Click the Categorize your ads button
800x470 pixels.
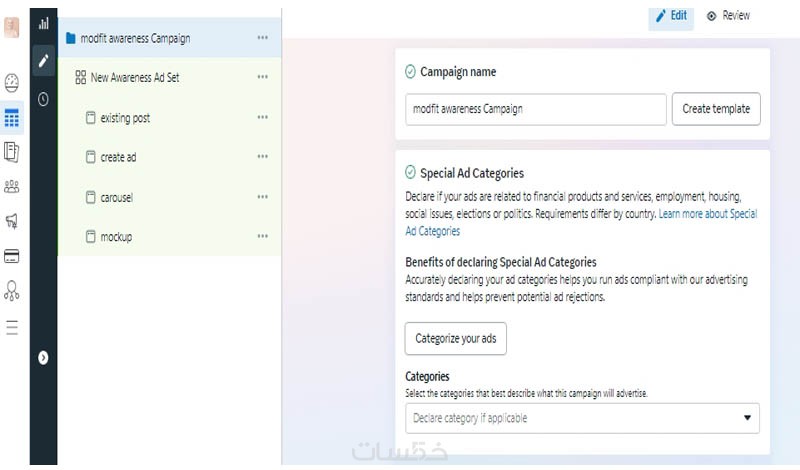click(x=455, y=339)
